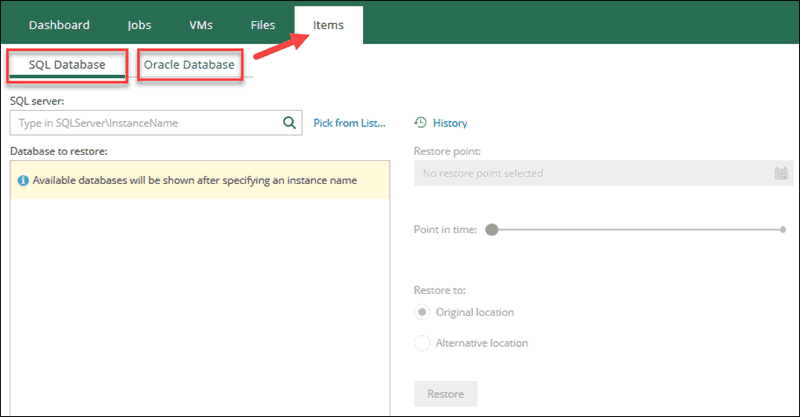Click the 'Available databases will be shown' message
Screen dimensions: 800x417
click(195, 180)
